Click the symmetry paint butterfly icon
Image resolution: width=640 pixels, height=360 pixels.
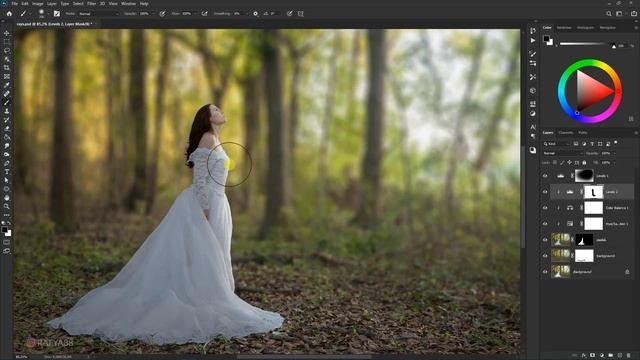click(301, 13)
